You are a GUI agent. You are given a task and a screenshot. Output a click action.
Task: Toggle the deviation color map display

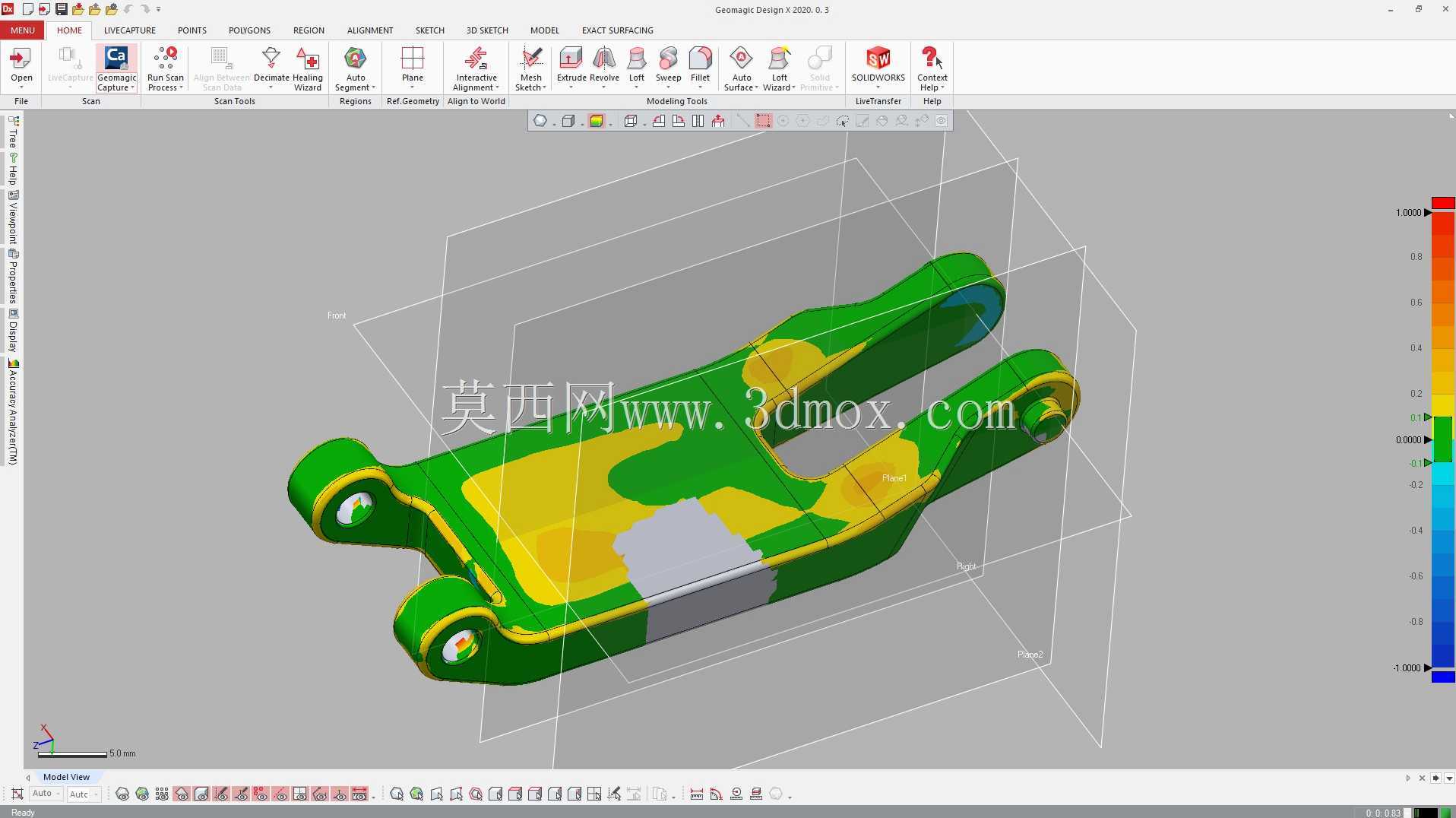(x=597, y=121)
